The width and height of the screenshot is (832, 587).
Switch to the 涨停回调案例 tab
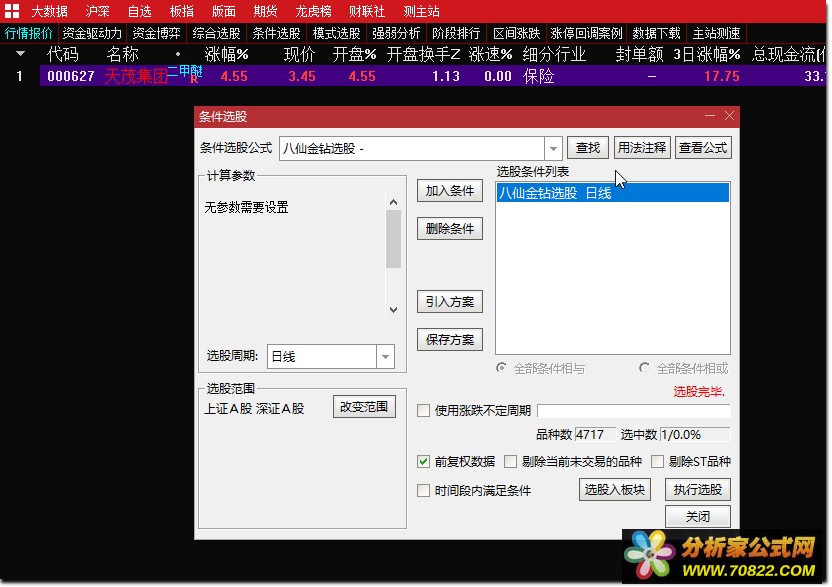tap(586, 33)
